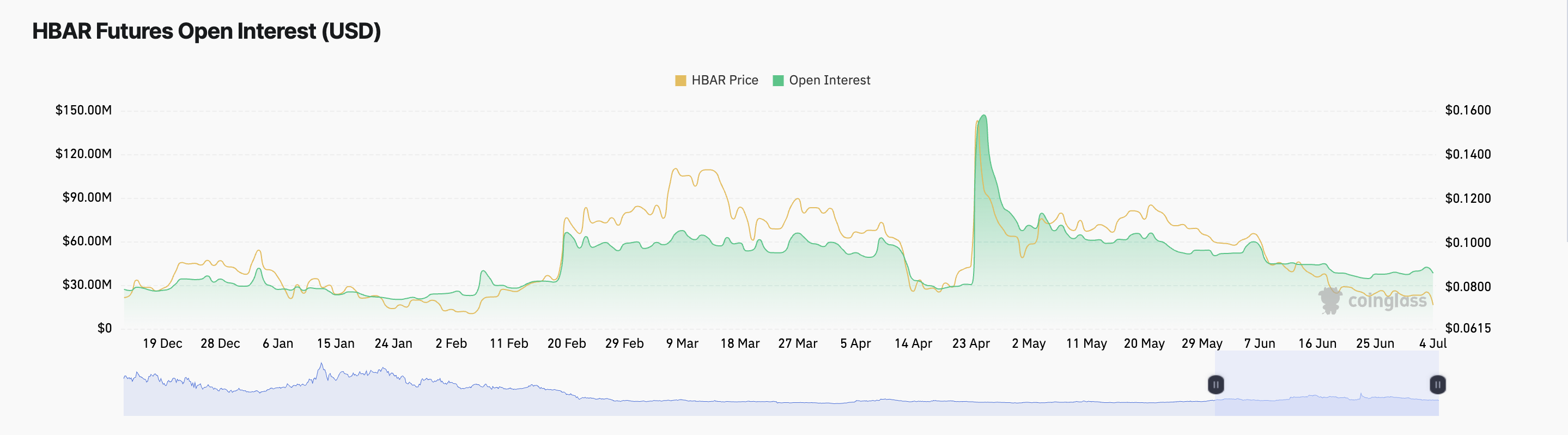This screenshot has height=435, width=1568.
Task: Click the $150.00M open interest axis label
Action: point(83,110)
